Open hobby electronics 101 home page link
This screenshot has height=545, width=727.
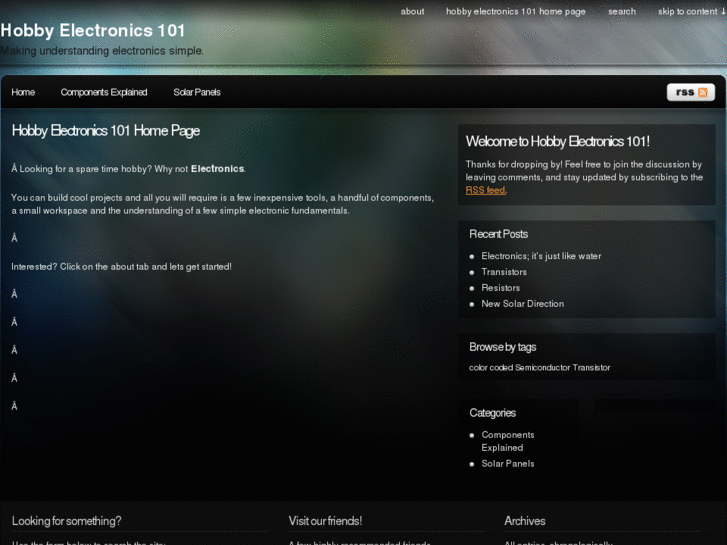(x=516, y=12)
